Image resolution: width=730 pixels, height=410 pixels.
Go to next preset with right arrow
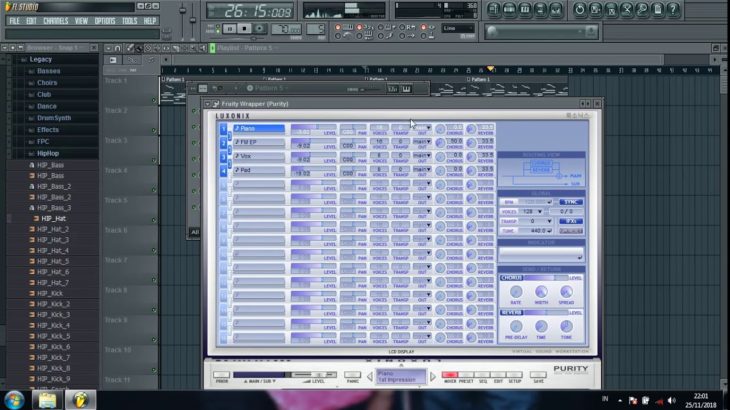click(x=433, y=376)
